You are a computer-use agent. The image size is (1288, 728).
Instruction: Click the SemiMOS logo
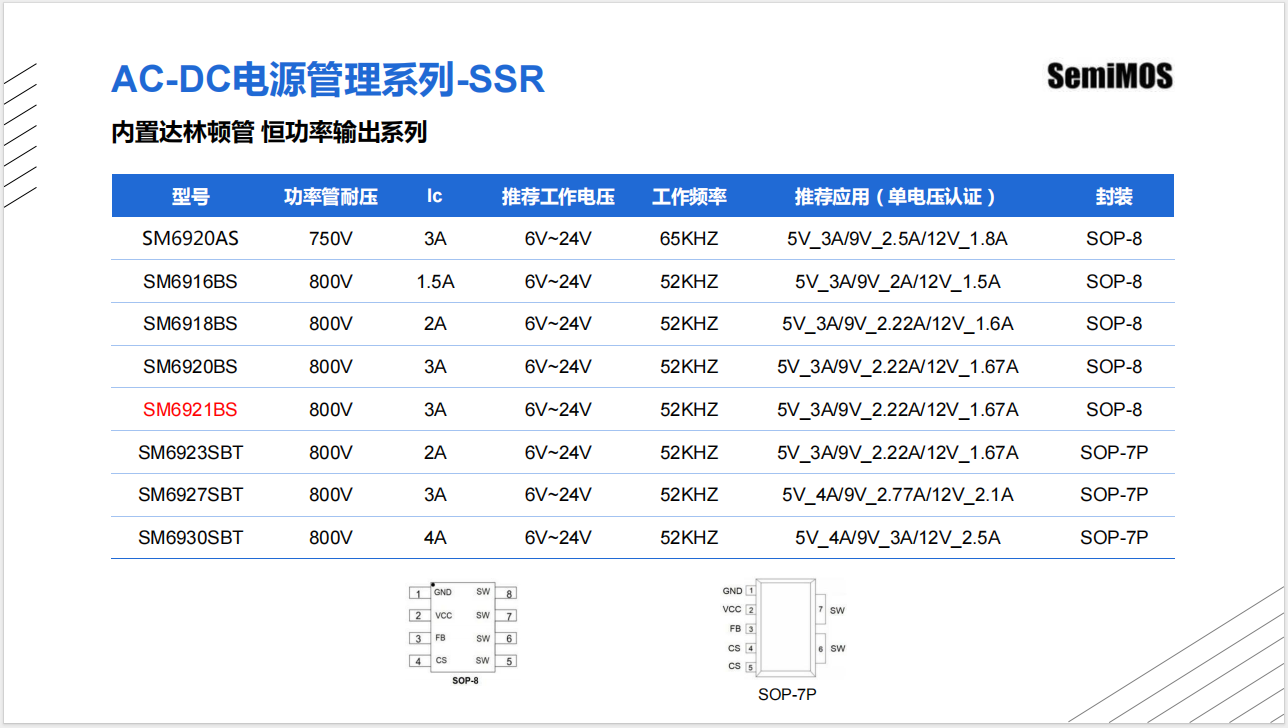click(x=1109, y=76)
